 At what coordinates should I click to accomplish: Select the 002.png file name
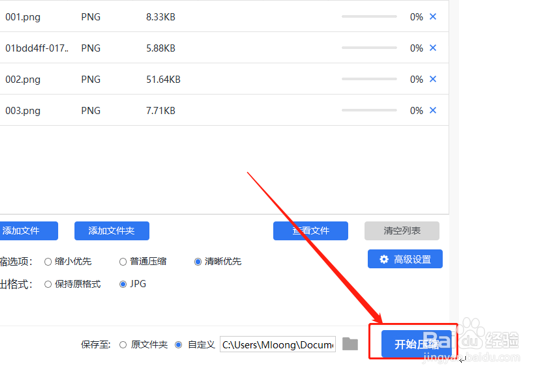pyautogui.click(x=23, y=80)
